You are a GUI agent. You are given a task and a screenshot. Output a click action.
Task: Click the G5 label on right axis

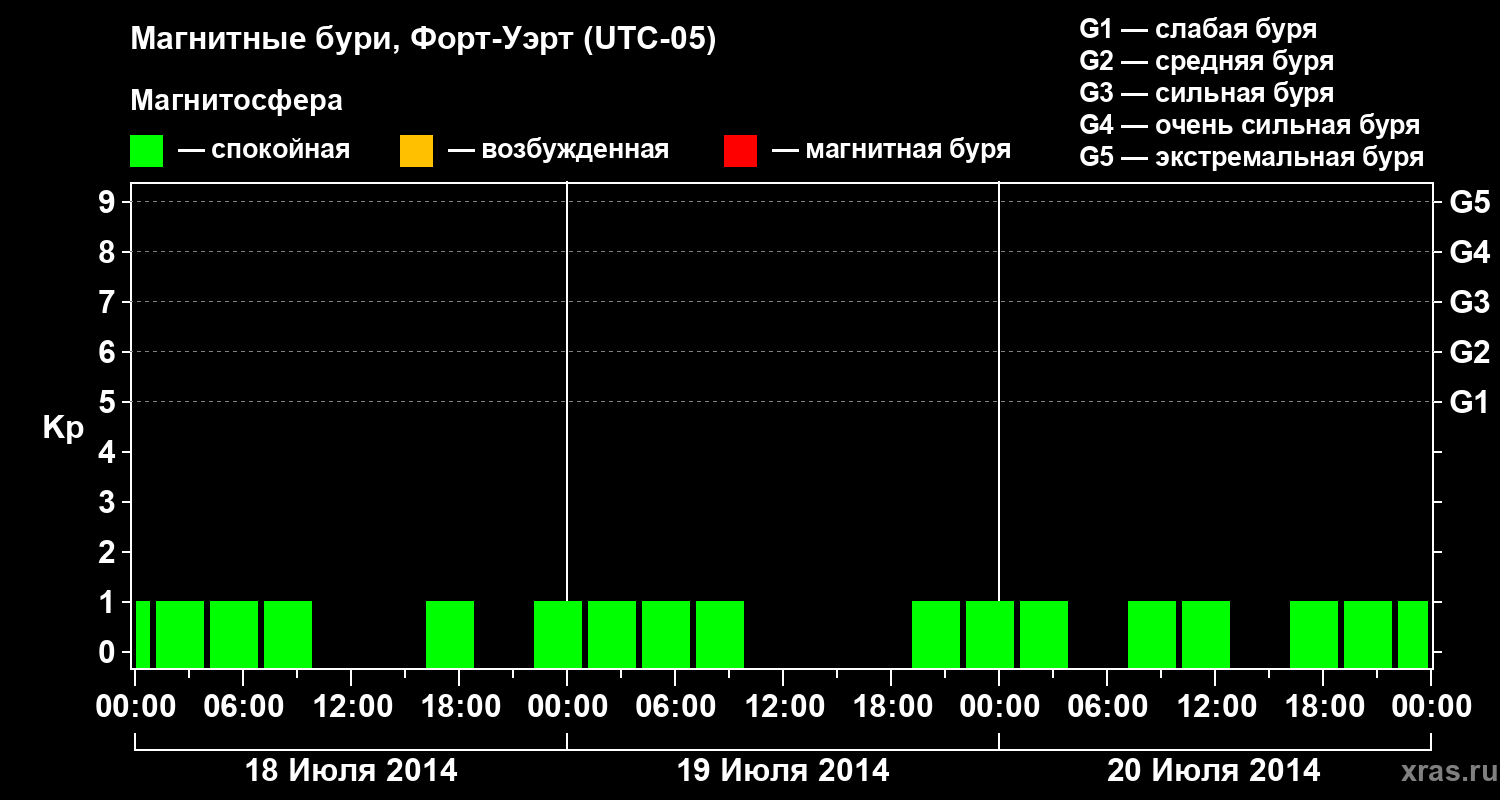point(1470,202)
